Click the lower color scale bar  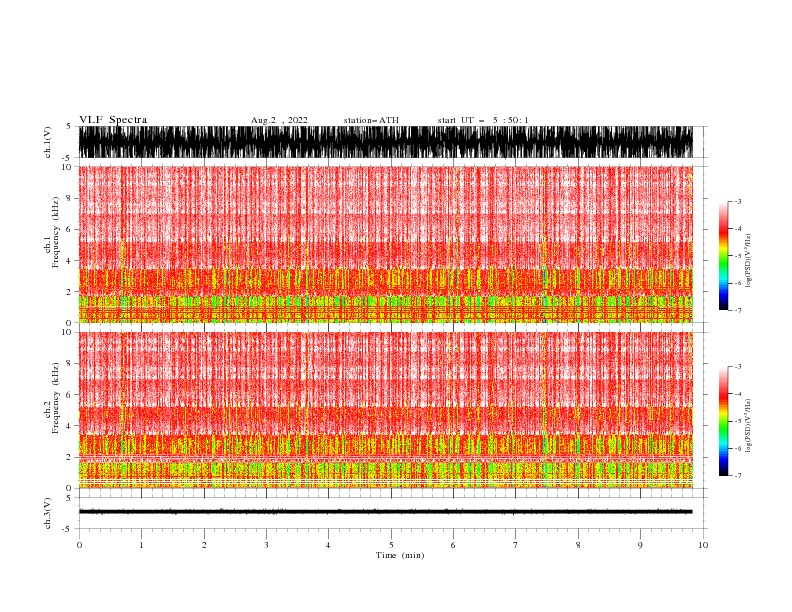coord(723,421)
